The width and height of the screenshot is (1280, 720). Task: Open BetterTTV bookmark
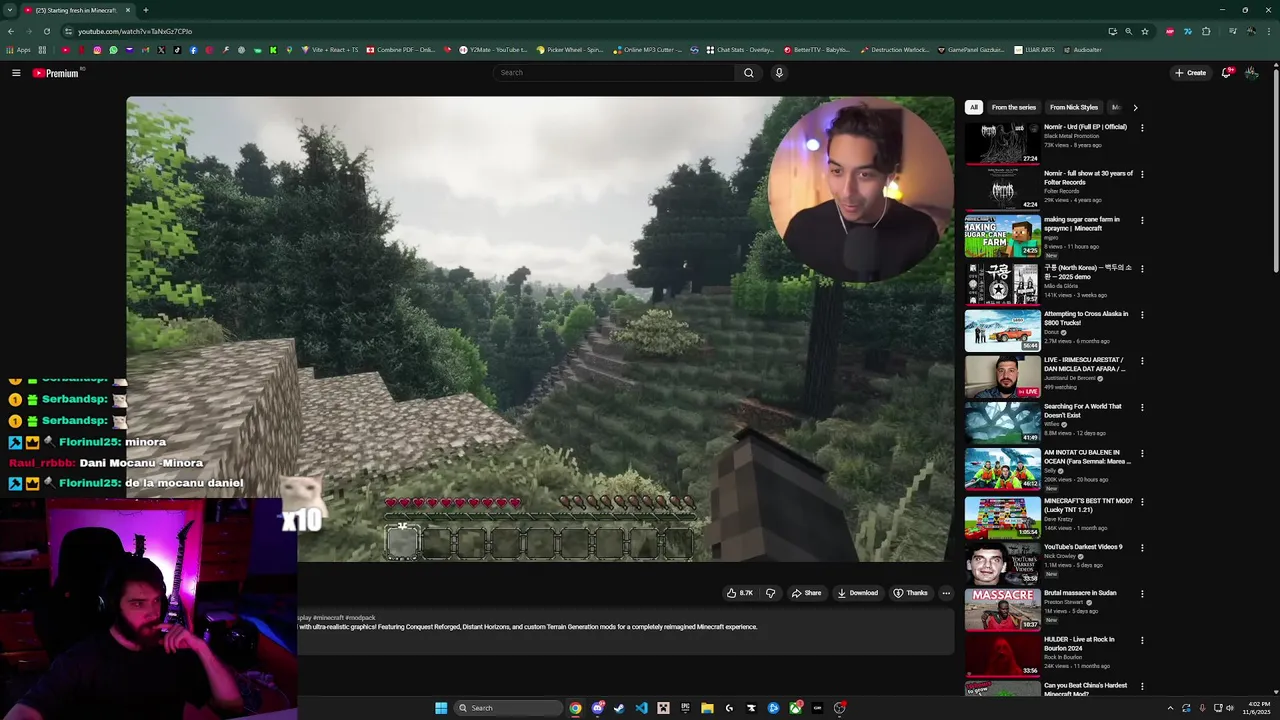click(x=817, y=50)
